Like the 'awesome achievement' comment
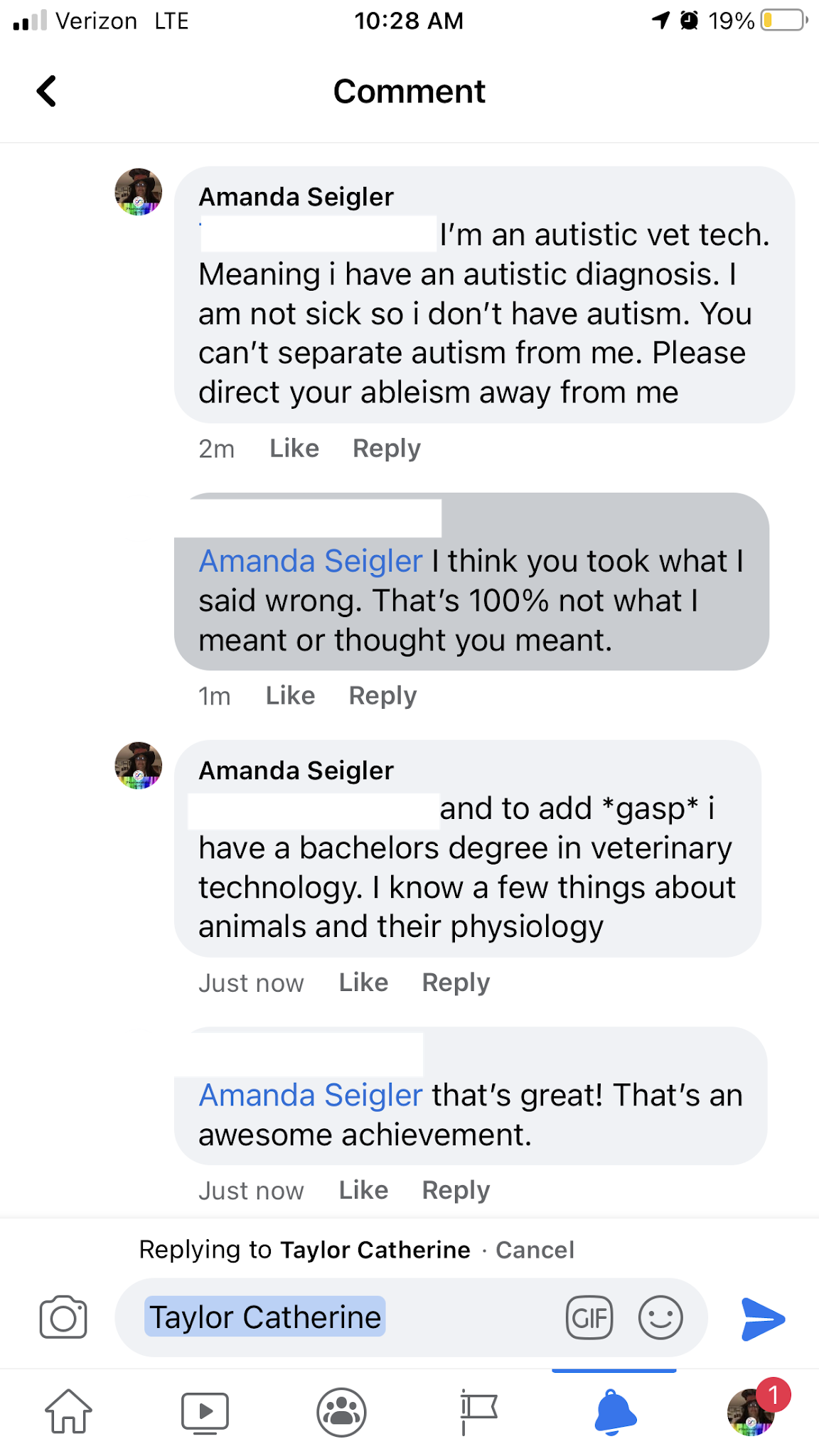 [363, 1190]
